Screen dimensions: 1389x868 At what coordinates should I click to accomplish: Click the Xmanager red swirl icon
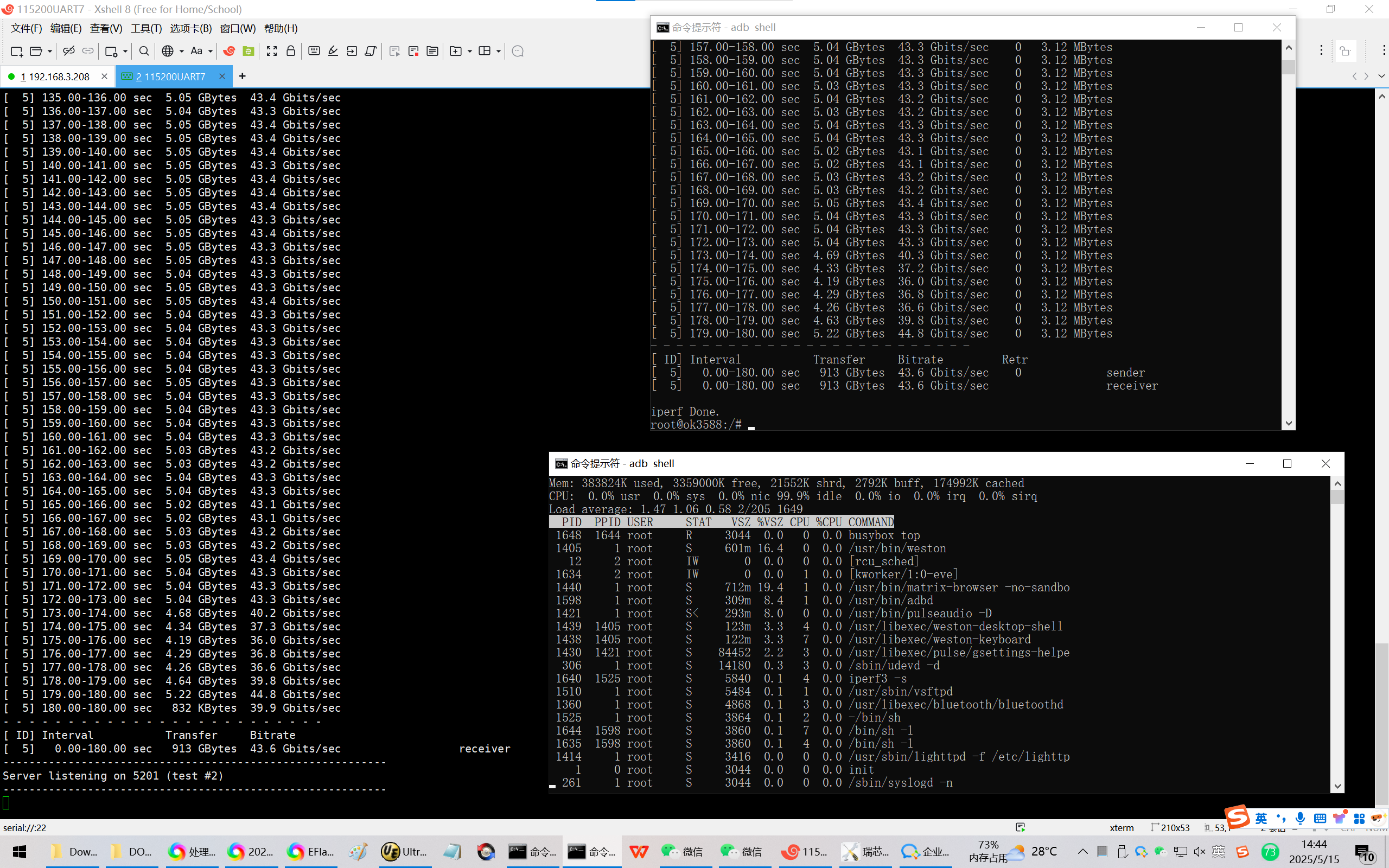pyautogui.click(x=229, y=51)
